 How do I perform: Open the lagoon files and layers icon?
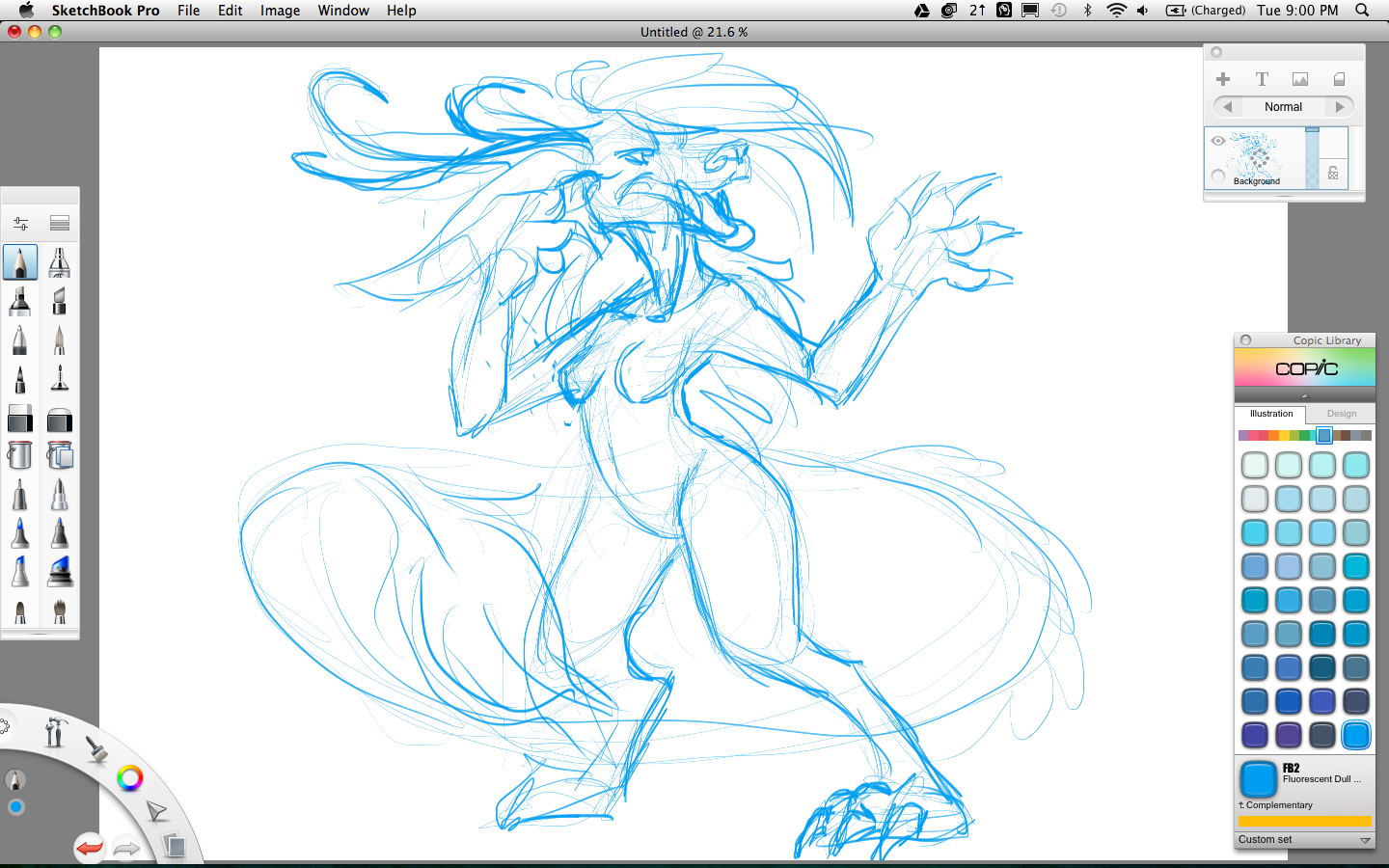coord(174,846)
